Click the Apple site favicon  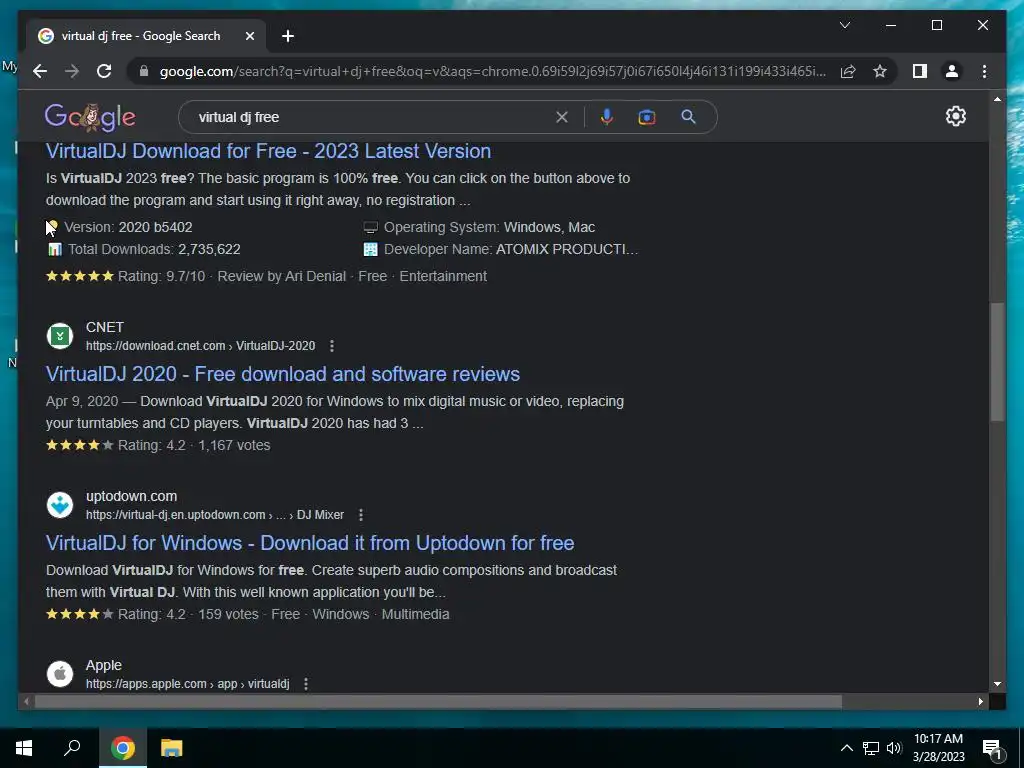point(60,674)
